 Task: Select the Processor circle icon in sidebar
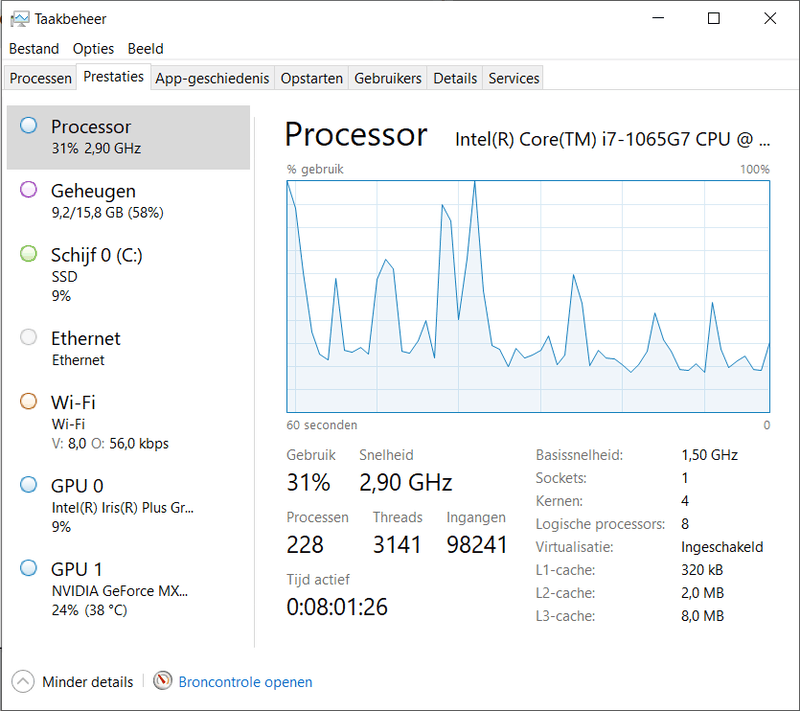[29, 126]
